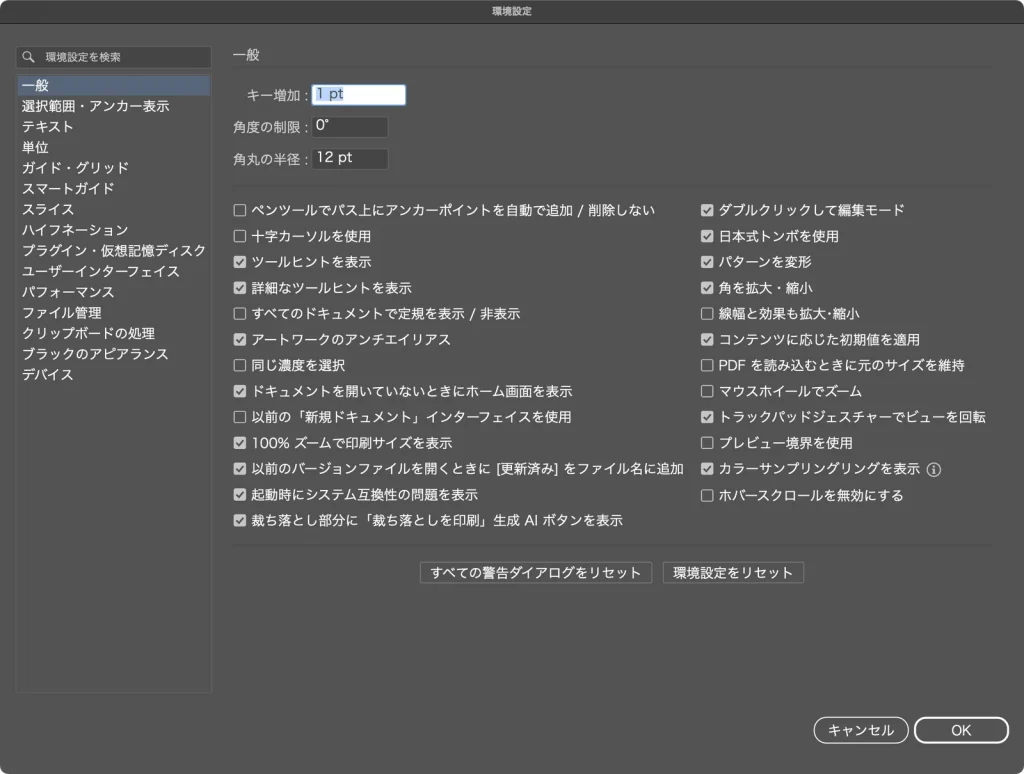The image size is (1024, 774).
Task: Uncheck 詳細なツールヒントを表示
Action: click(240, 288)
